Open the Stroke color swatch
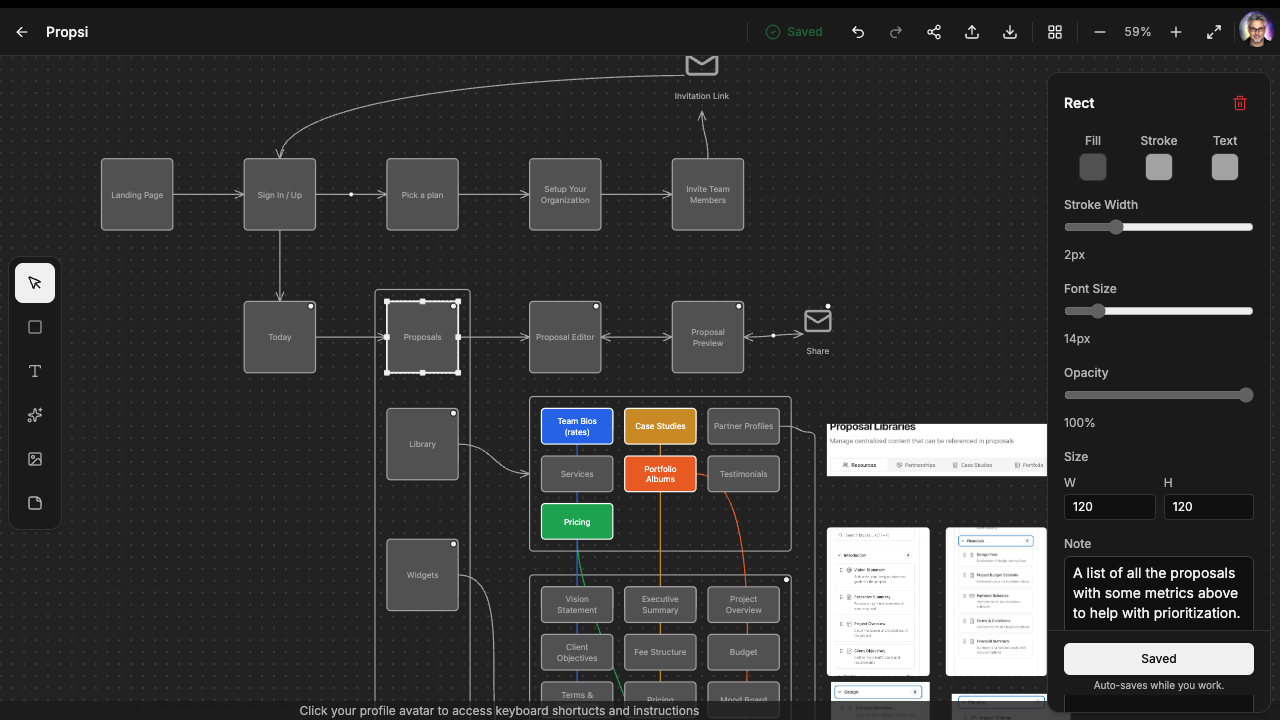Screen dimensions: 1280x720 pos(1159,167)
